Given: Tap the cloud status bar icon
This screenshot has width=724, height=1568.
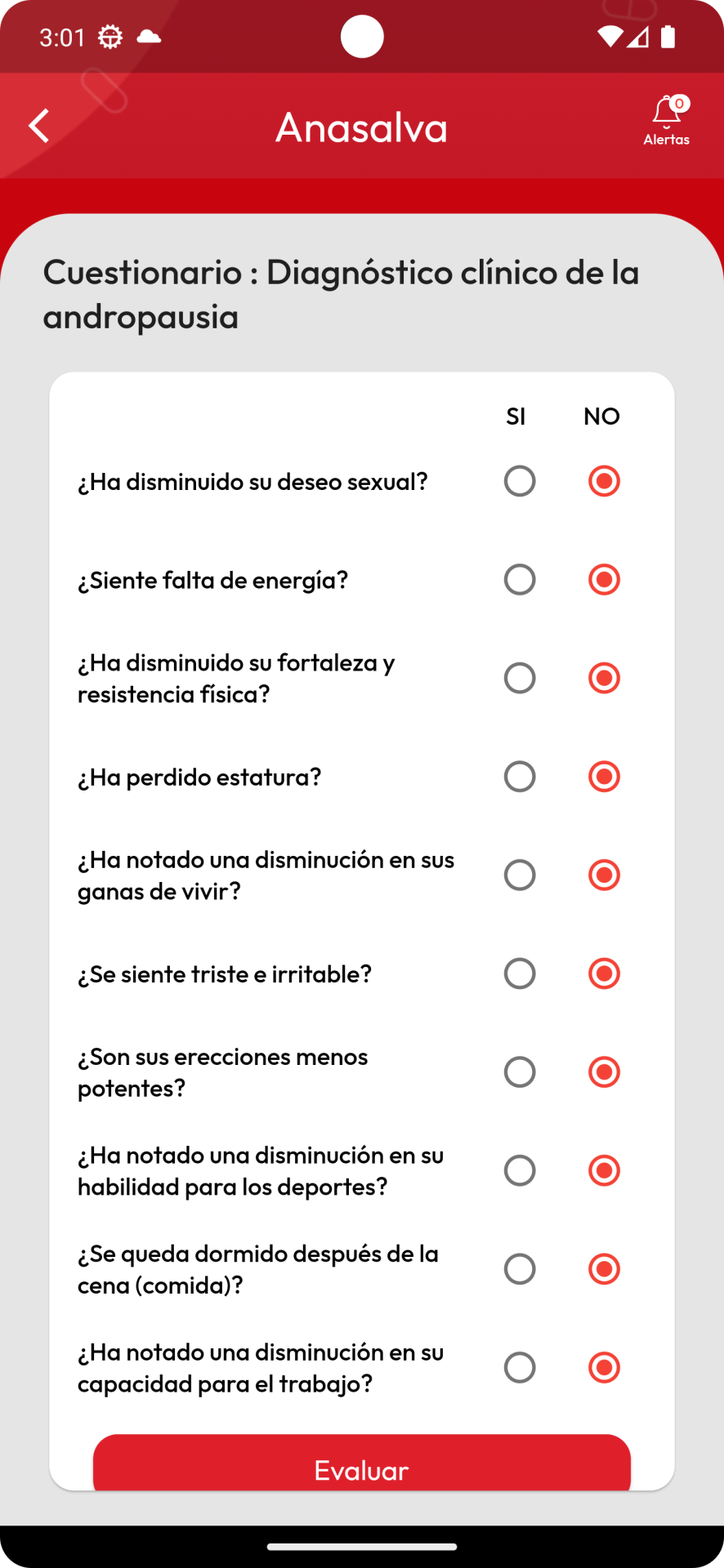Looking at the screenshot, I should pyautogui.click(x=149, y=37).
